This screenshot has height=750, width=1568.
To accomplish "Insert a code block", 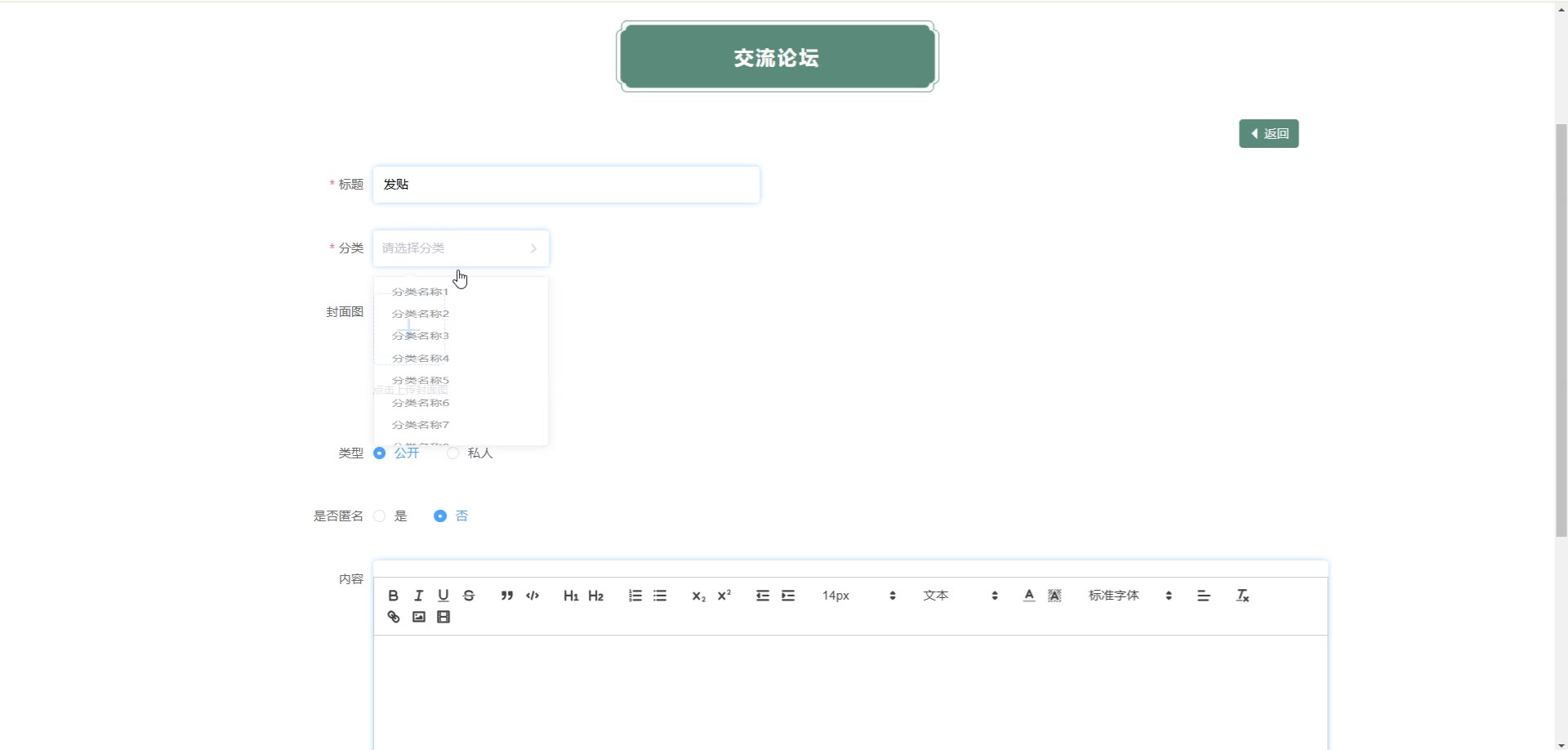I will pyautogui.click(x=532, y=596).
